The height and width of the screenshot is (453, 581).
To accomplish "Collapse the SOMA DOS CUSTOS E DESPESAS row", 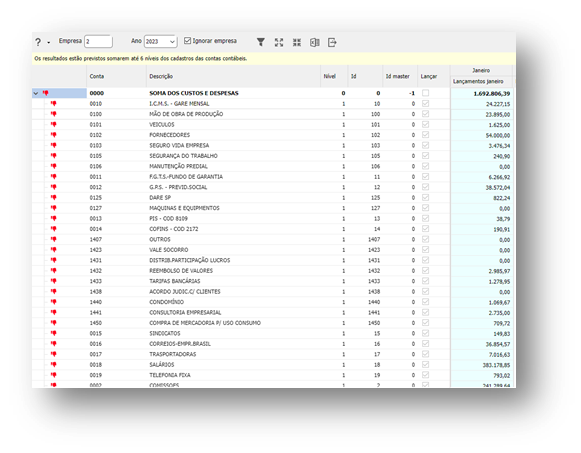I will tap(36, 93).
